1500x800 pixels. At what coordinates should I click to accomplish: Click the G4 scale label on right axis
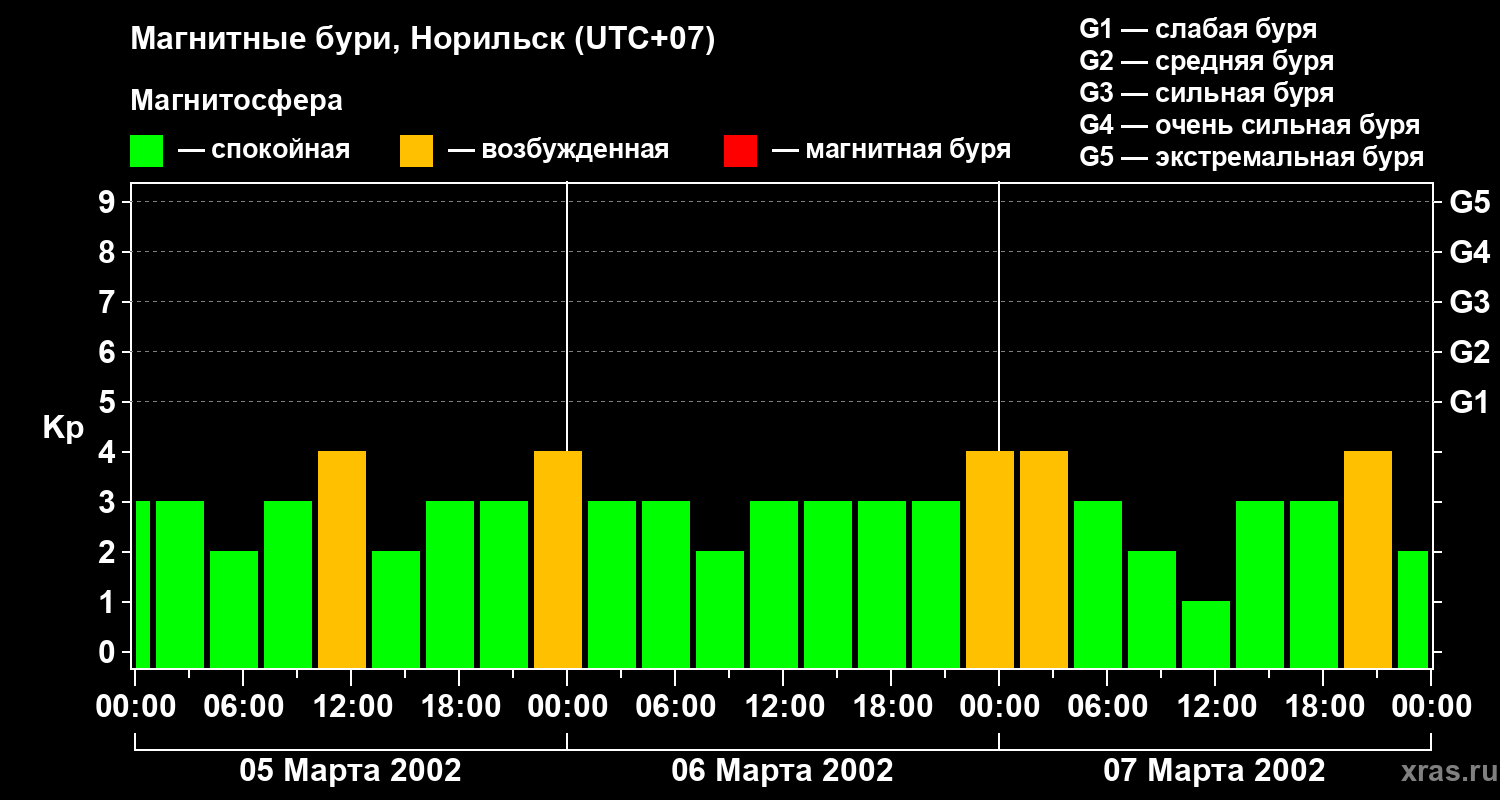(x=1469, y=252)
